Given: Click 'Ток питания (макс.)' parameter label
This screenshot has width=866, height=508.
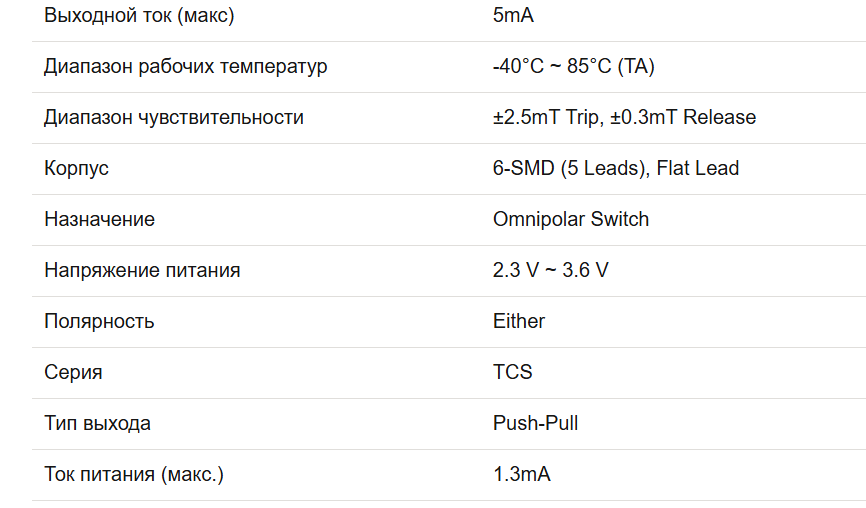Looking at the screenshot, I should click(134, 475).
